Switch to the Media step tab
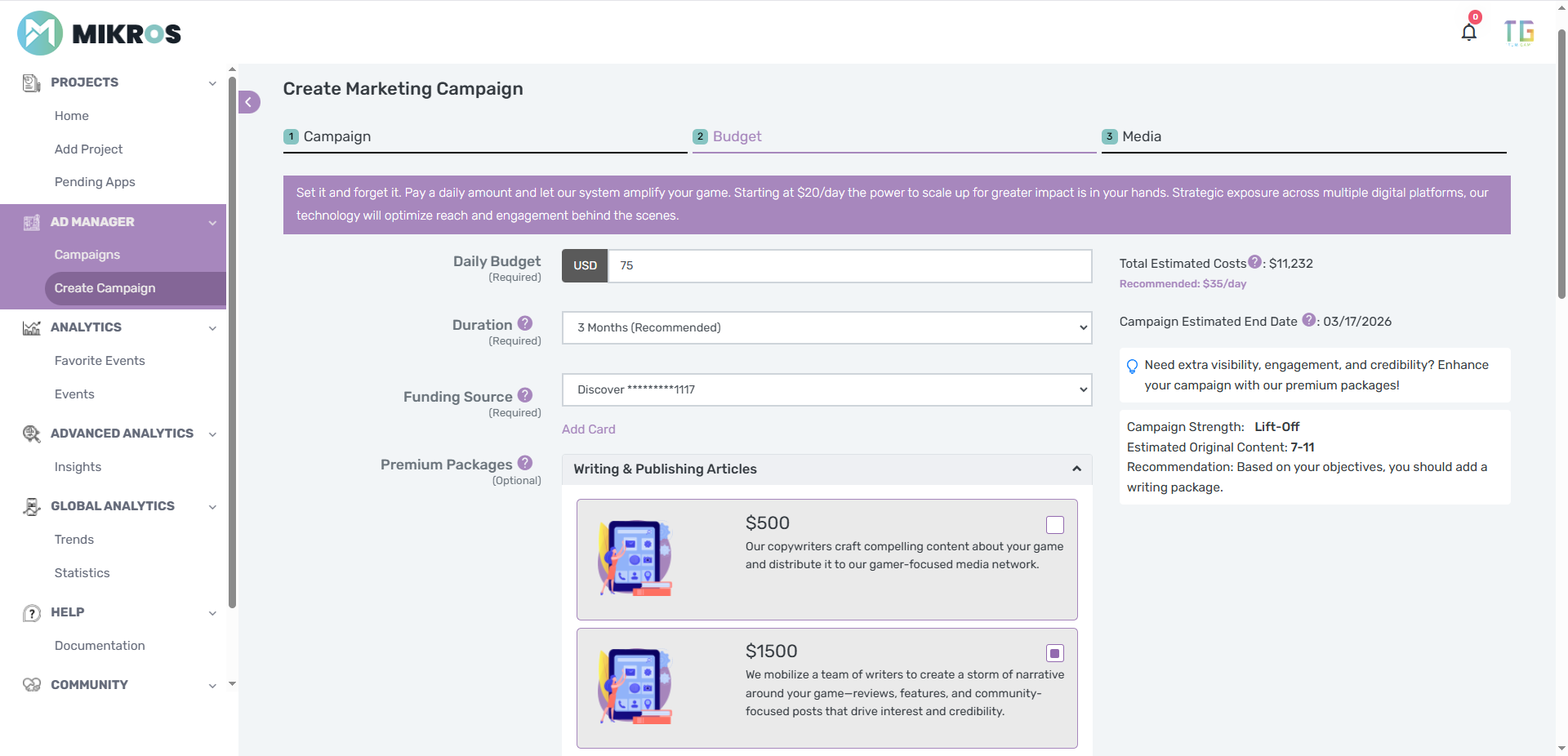Screen dimensions: 1568x756 coord(1141,136)
